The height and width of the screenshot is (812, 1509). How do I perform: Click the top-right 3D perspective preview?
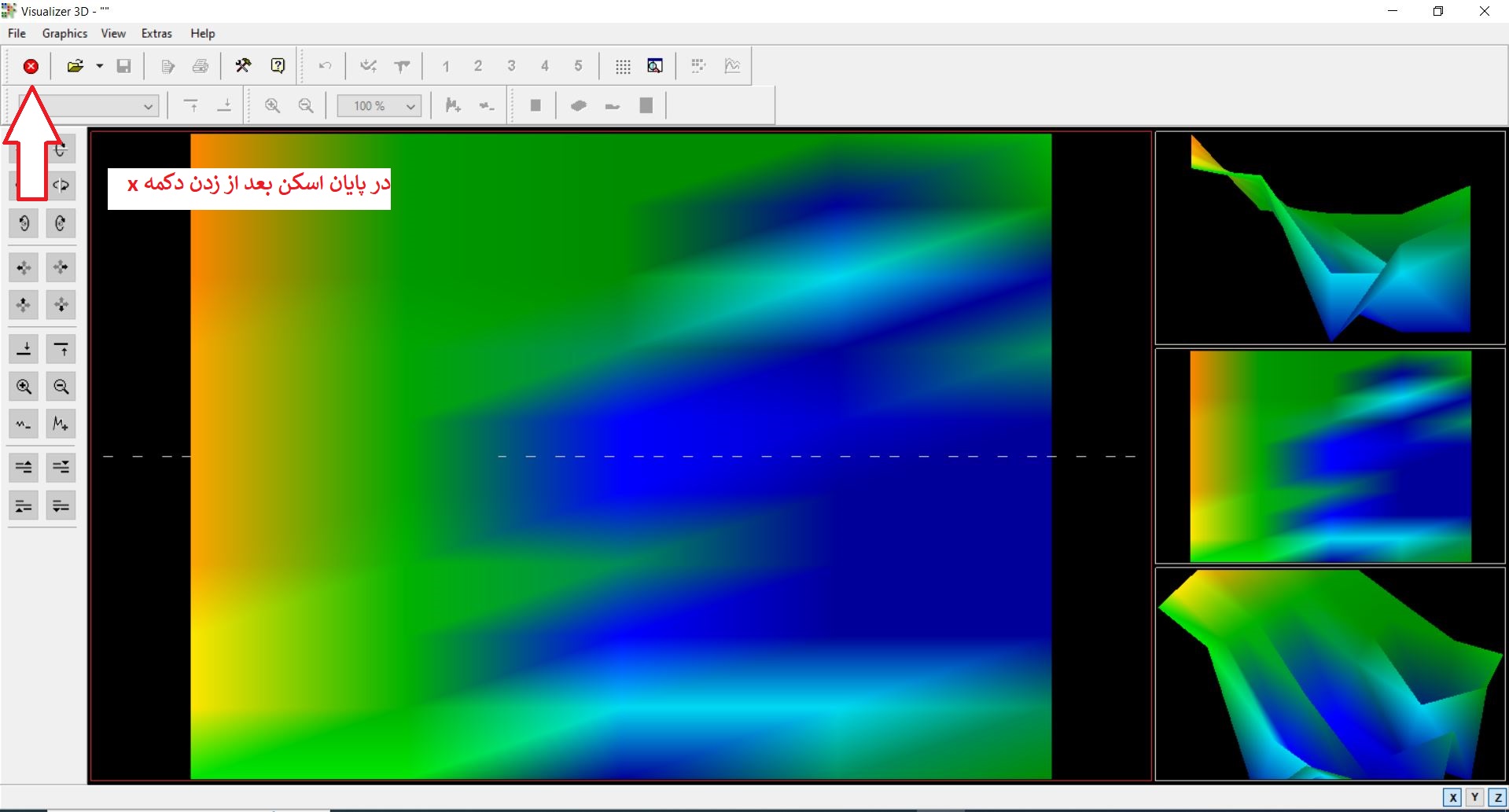1330,237
